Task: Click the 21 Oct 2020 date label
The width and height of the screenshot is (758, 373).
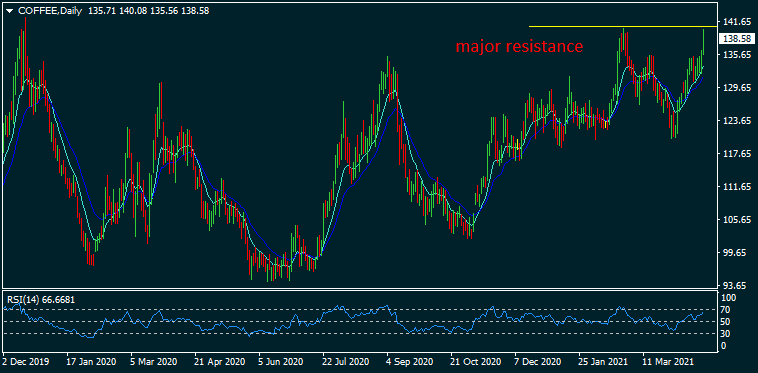Action: (475, 361)
